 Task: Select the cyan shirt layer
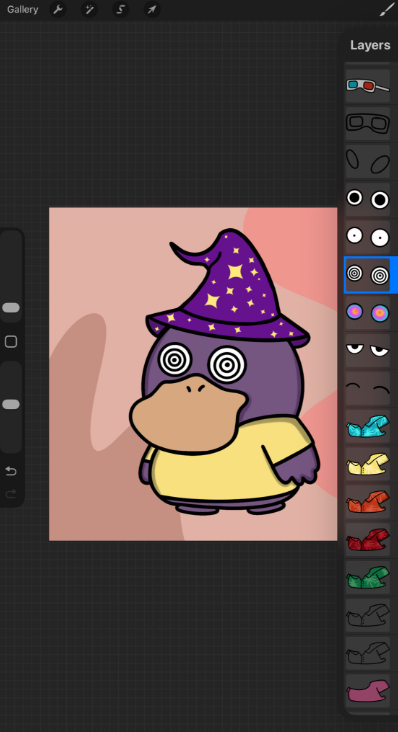[368, 426]
